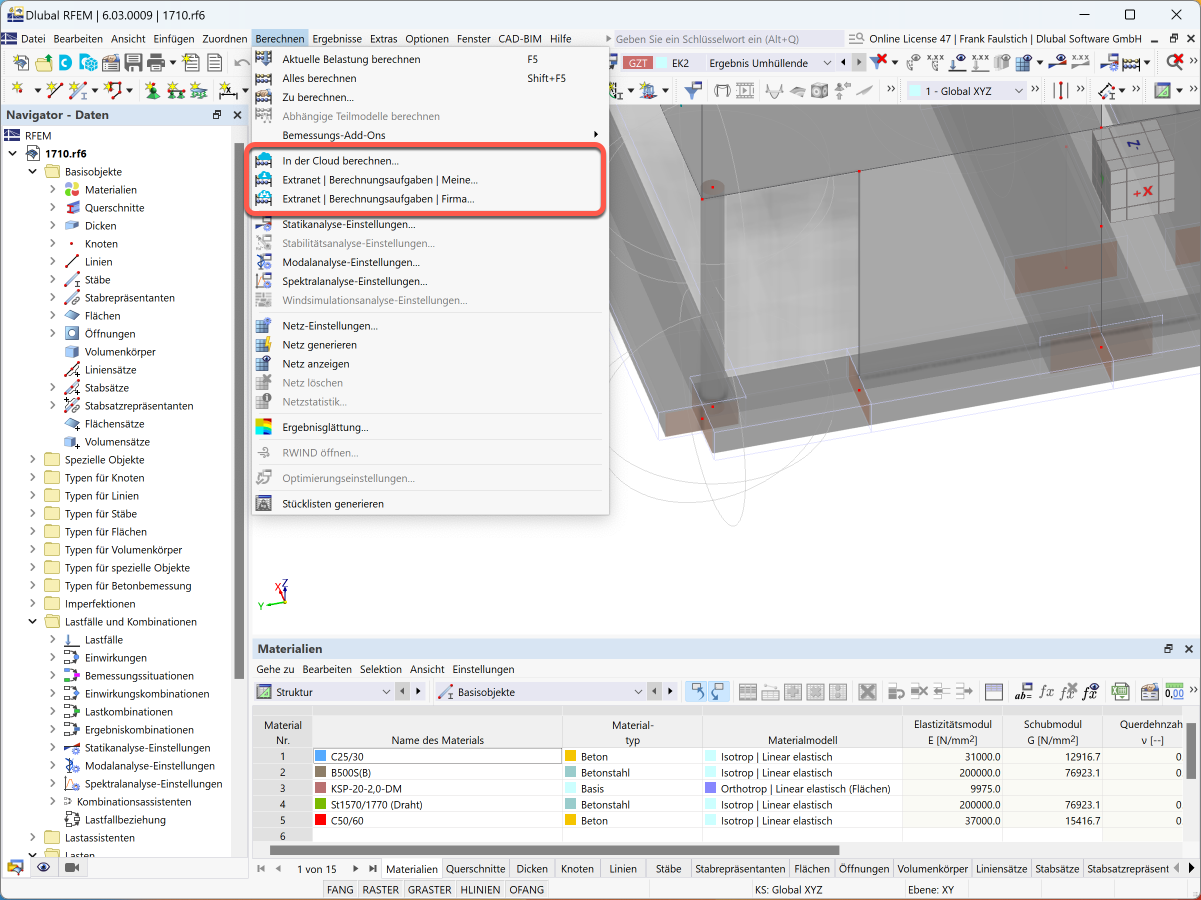
Task: Toggle the FANG snap option in the status bar
Action: pyautogui.click(x=340, y=889)
